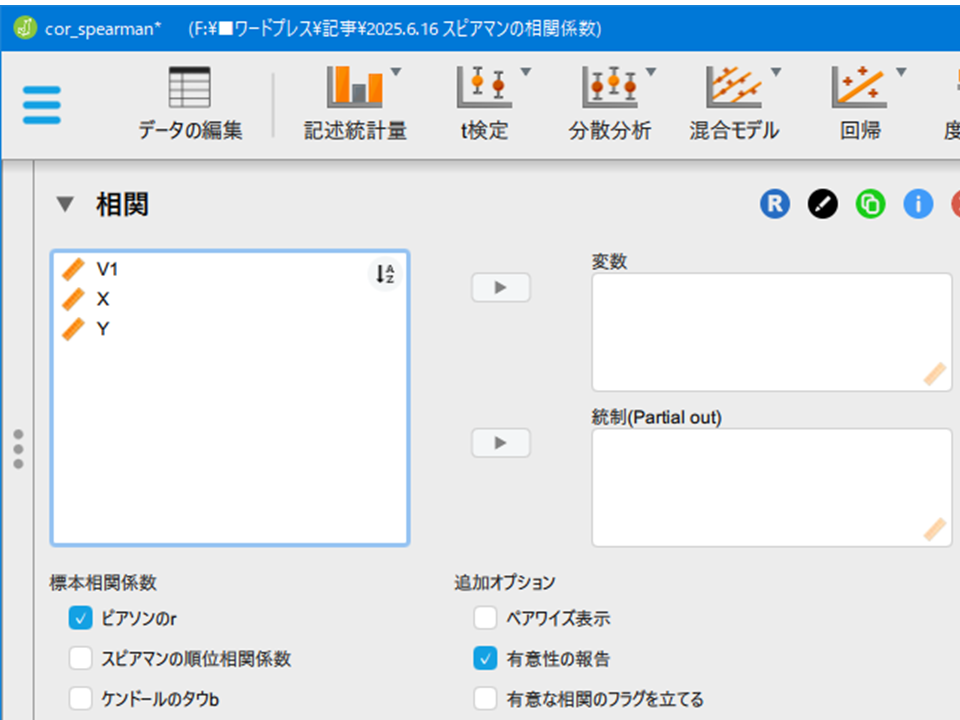960x720 pixels.
Task: Click the three-dot panel resize handle
Action: (x=18, y=449)
